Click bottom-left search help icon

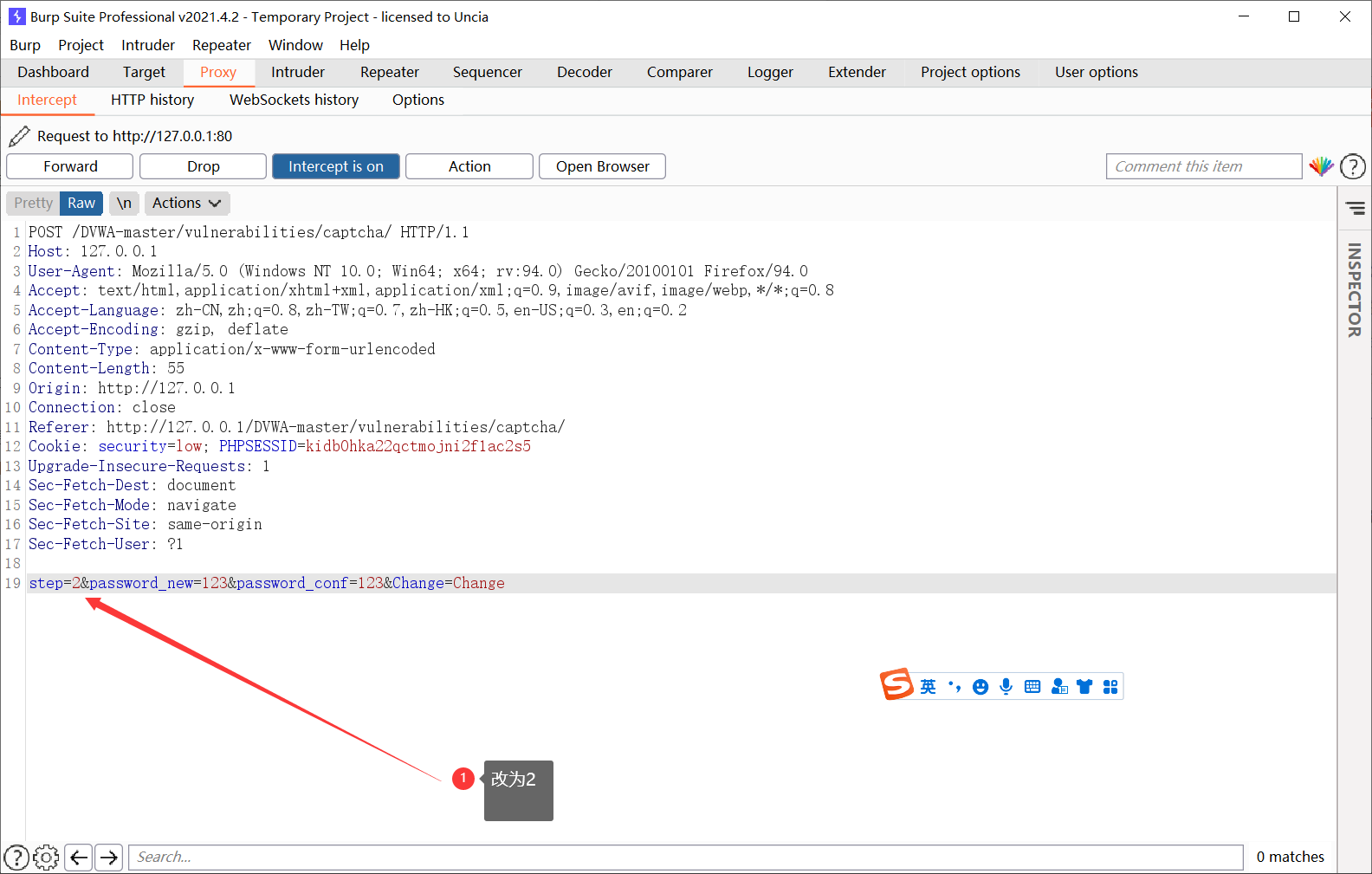pyautogui.click(x=16, y=858)
